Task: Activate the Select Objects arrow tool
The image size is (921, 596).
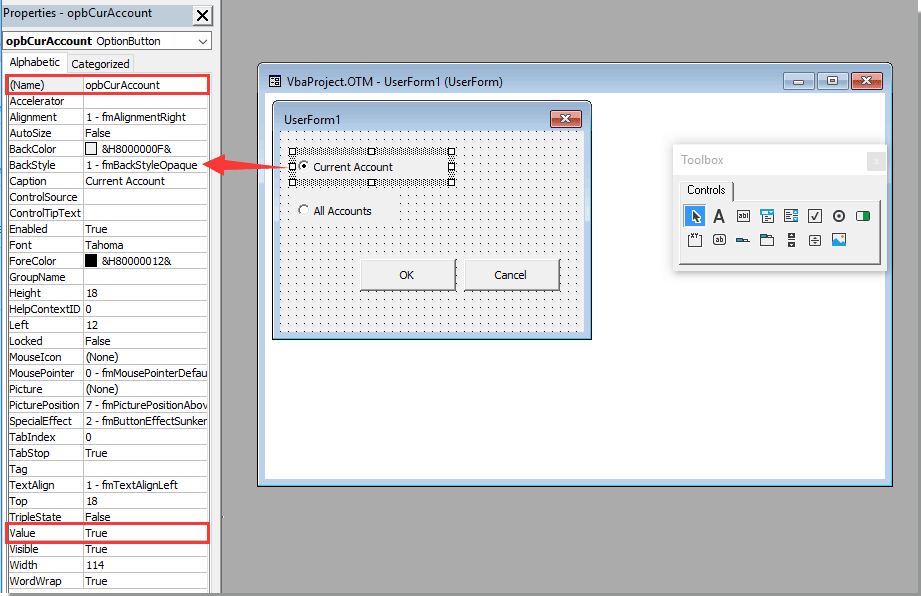Action: pyautogui.click(x=694, y=215)
